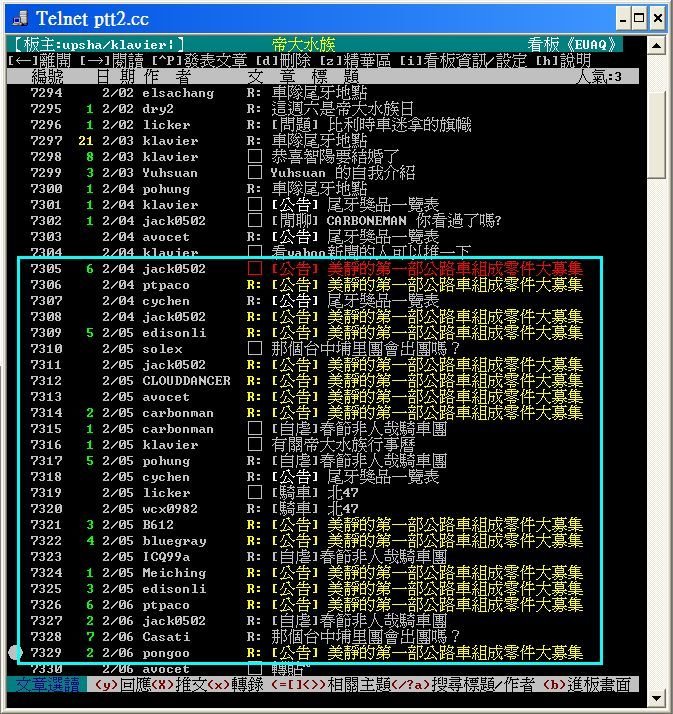Click the (b)進板畫面 hint
Viewport: 673px width, 714px height.
[586, 684]
